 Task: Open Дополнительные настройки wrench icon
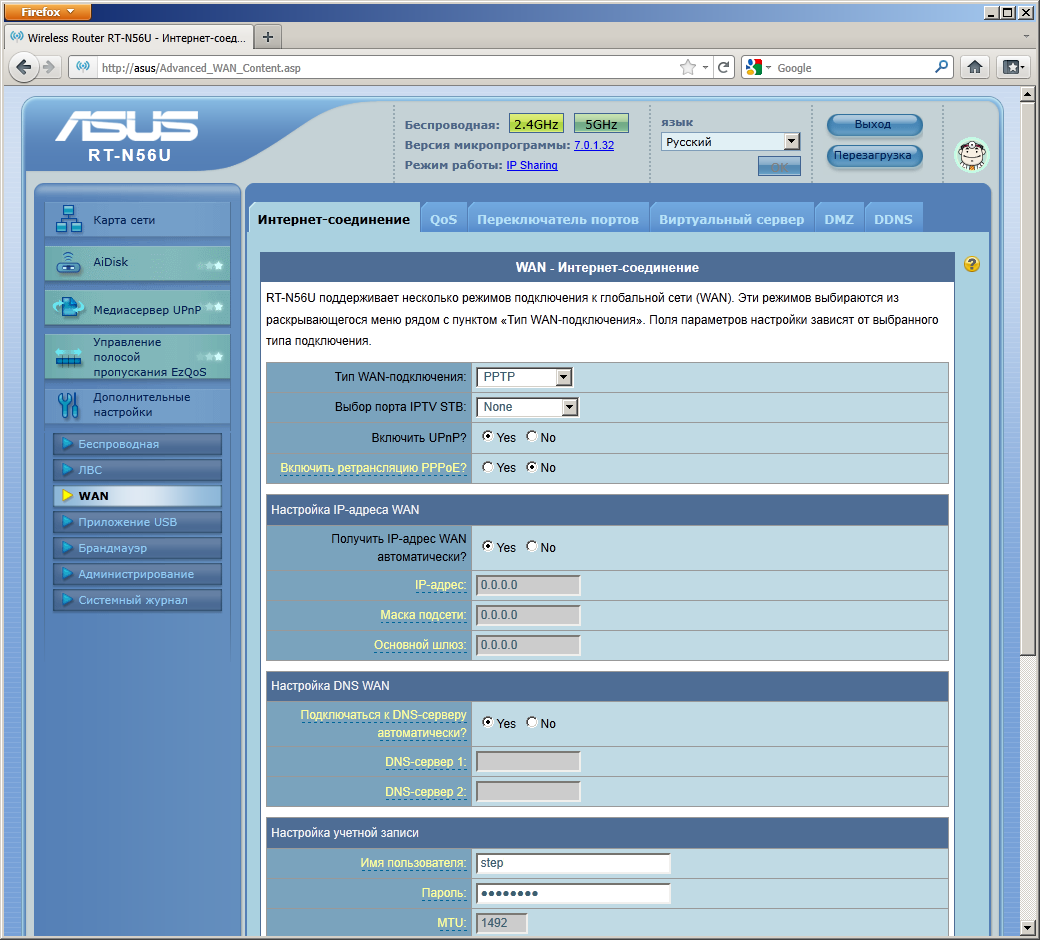pos(68,405)
